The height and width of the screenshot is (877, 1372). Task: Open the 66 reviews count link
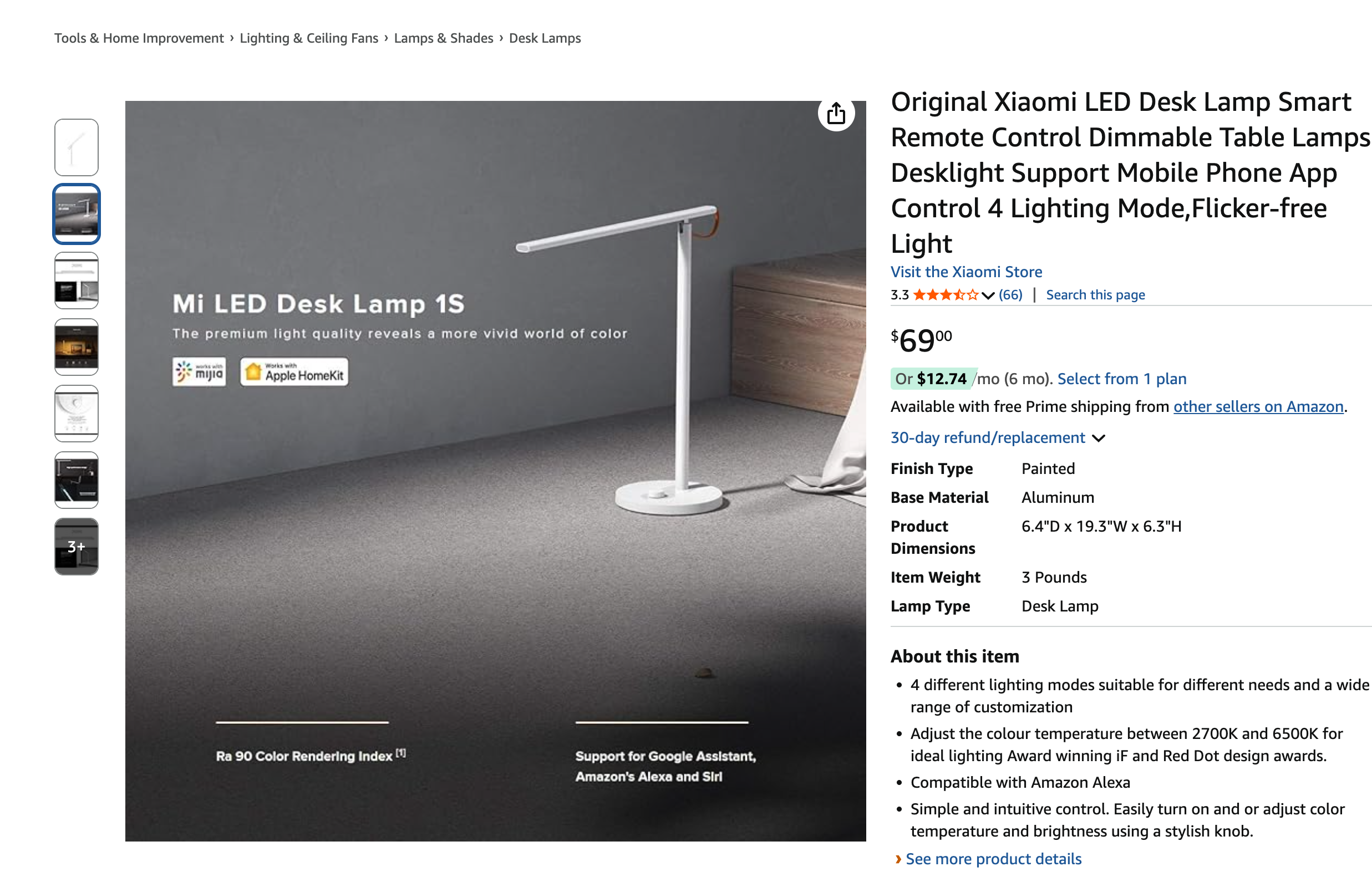click(1011, 295)
